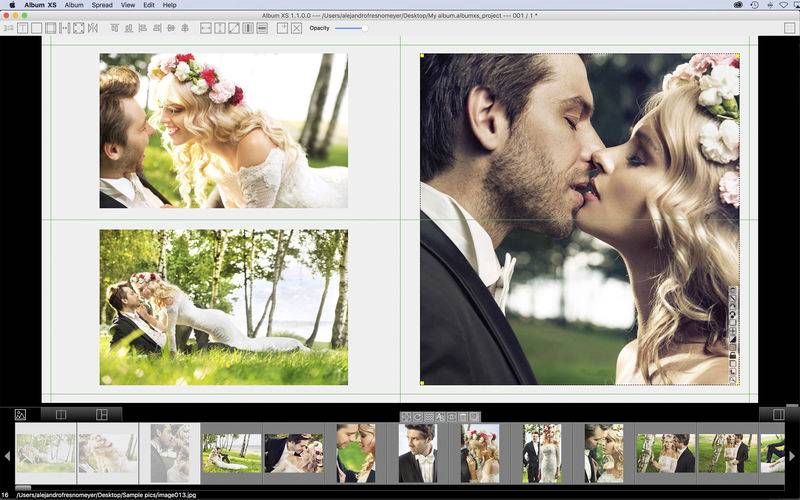Switch to the grid templates tab
This screenshot has height=500, width=800.
click(x=101, y=414)
